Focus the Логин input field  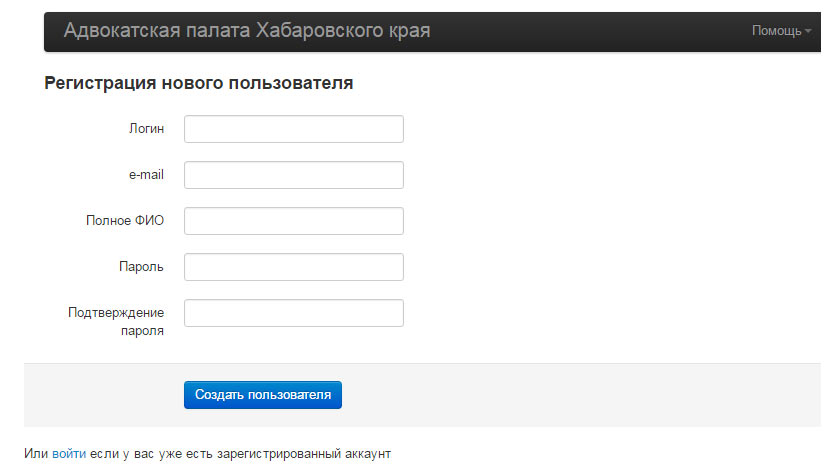[294, 129]
